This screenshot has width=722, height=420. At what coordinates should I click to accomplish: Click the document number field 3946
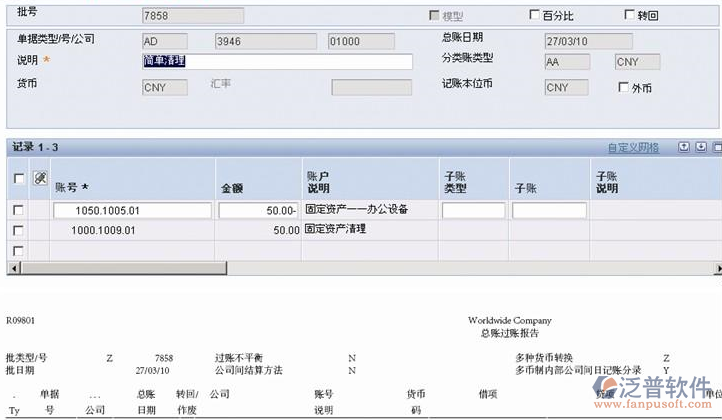266,41
